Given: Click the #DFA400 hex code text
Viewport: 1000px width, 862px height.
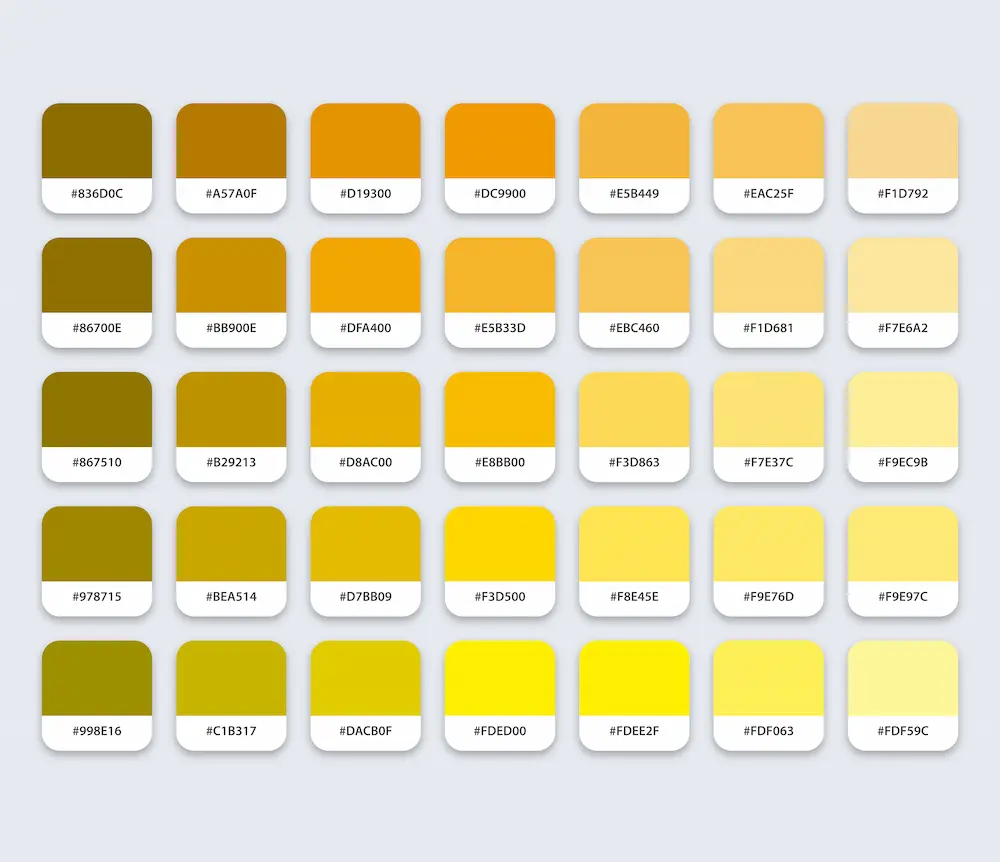Looking at the screenshot, I should tap(365, 328).
